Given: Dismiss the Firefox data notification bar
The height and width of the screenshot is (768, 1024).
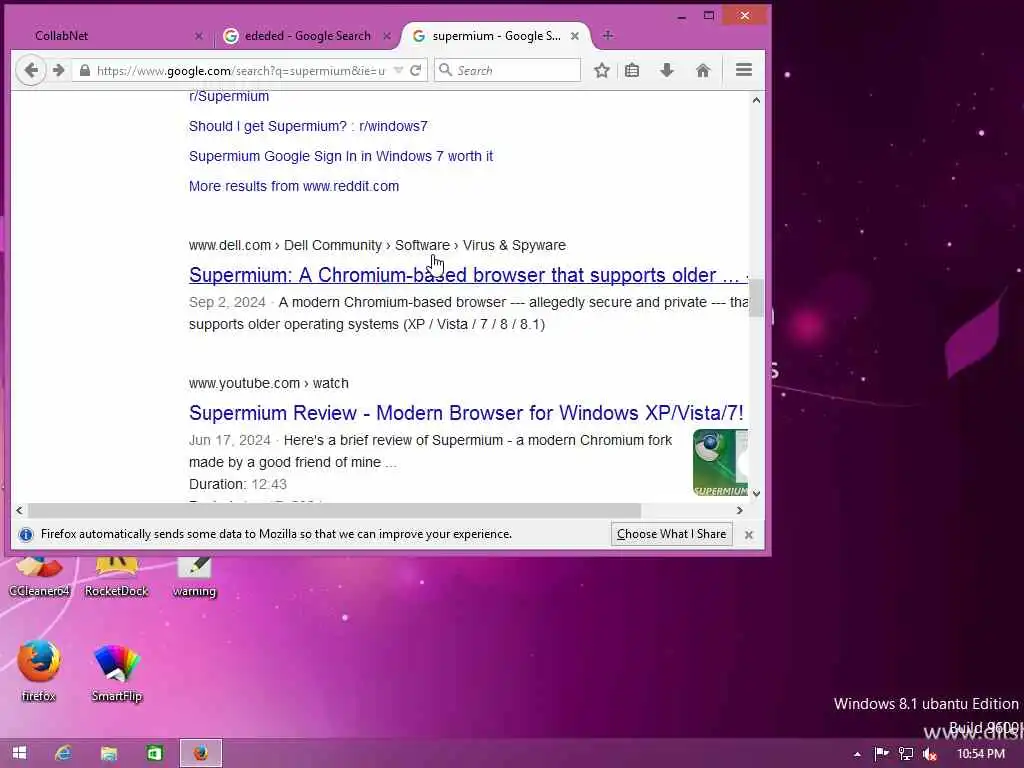Looking at the screenshot, I should tap(749, 535).
